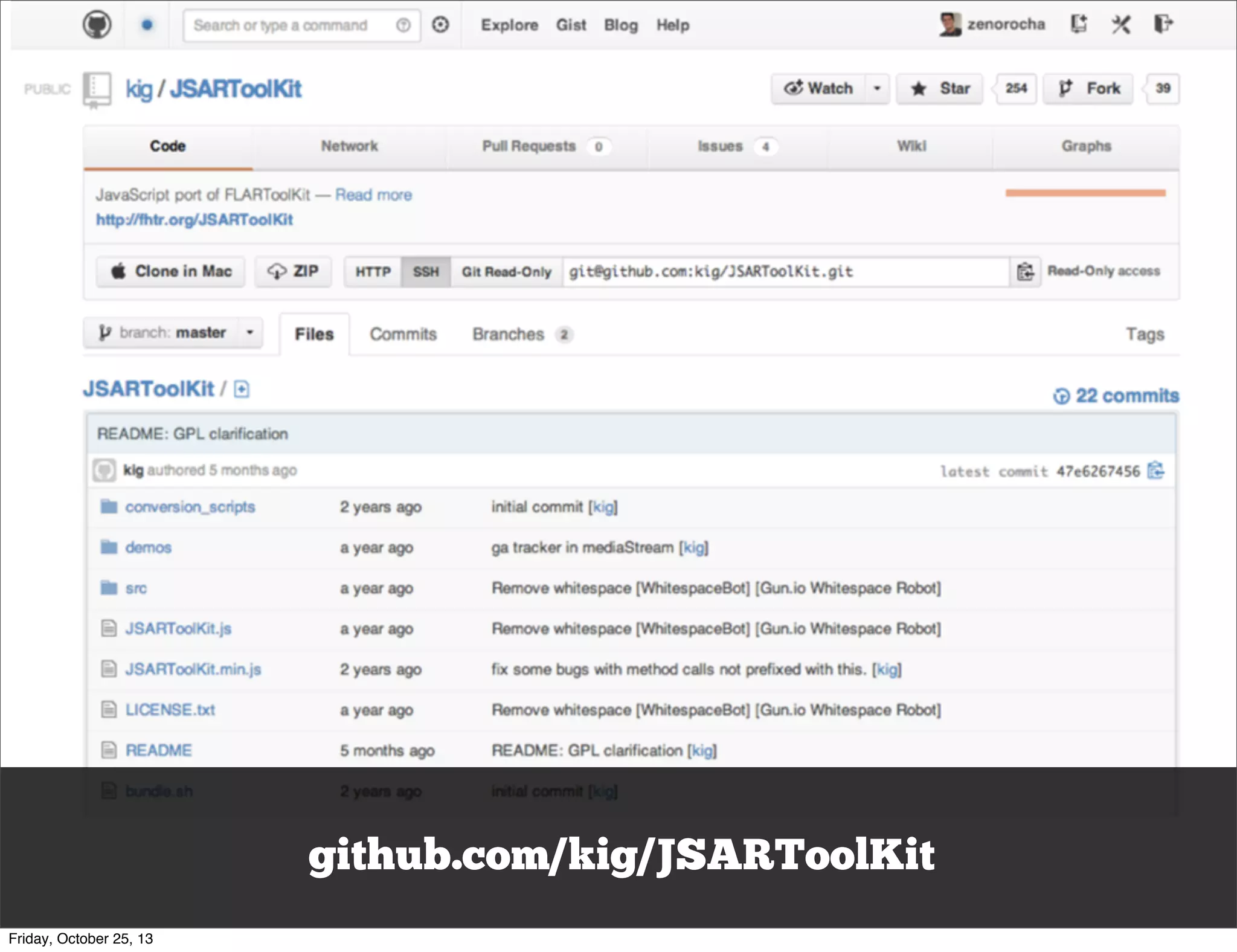Open the Pull Requests tab

[x=546, y=146]
